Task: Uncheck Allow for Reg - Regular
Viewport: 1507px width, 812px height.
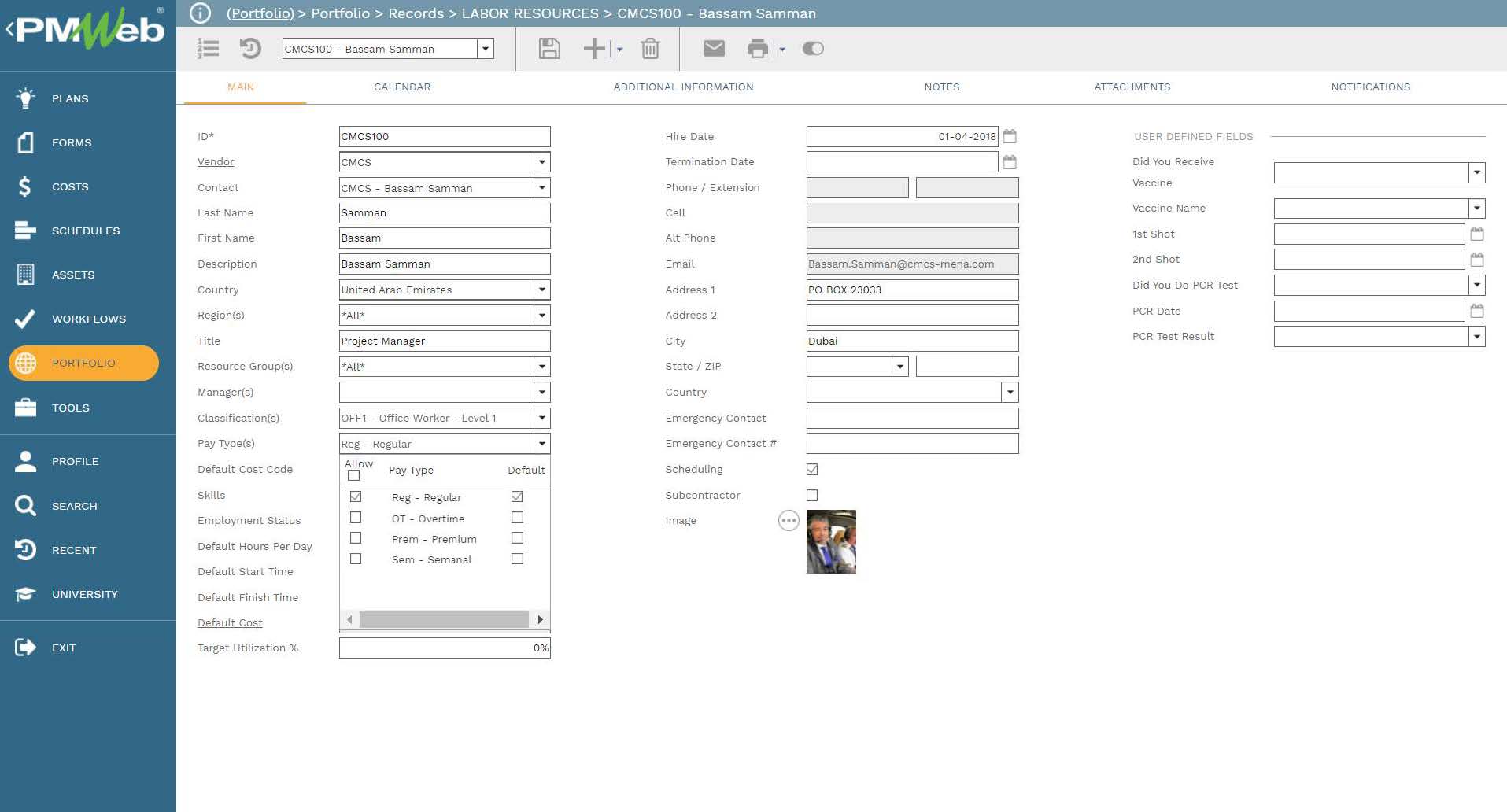Action: tap(356, 496)
